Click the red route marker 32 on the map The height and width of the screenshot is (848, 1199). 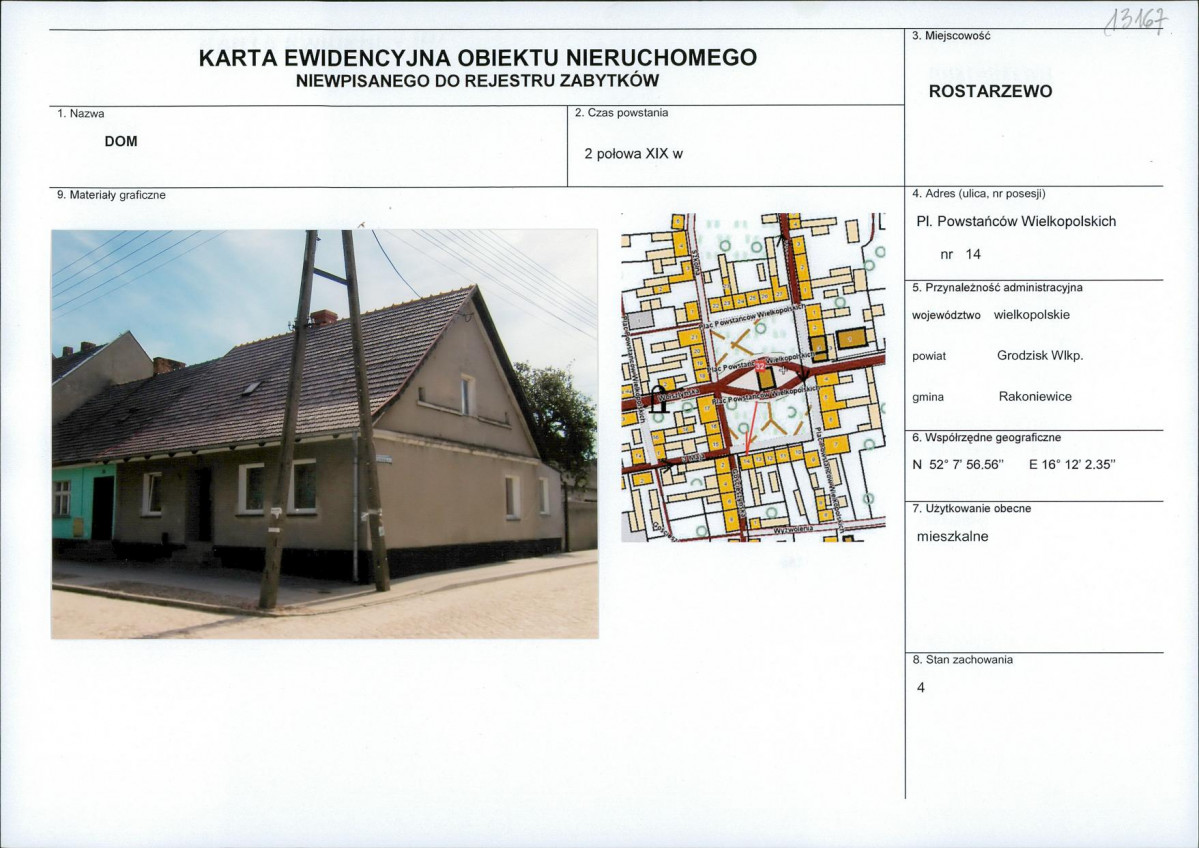point(760,366)
